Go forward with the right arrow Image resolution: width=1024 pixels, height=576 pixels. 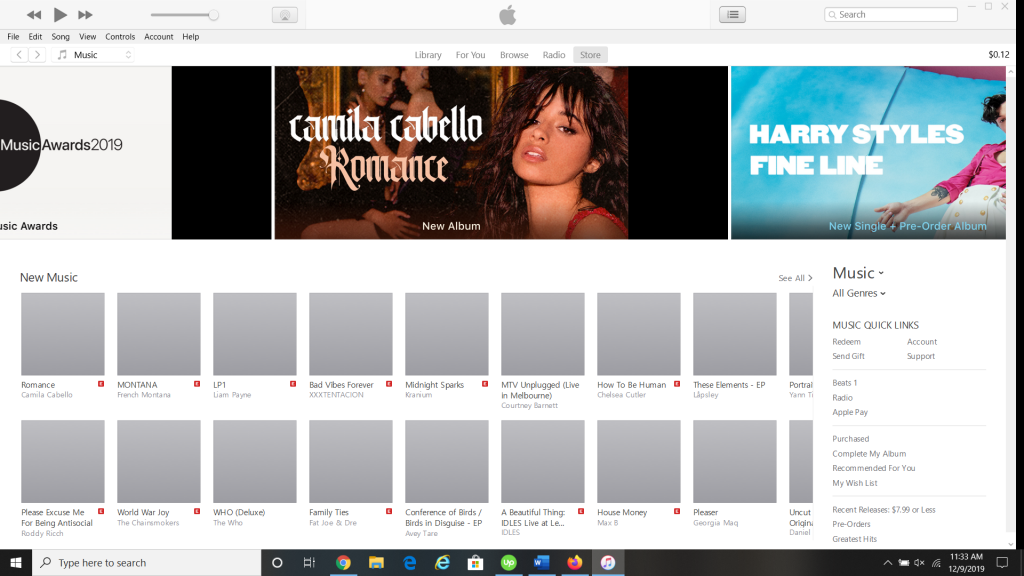coord(37,55)
